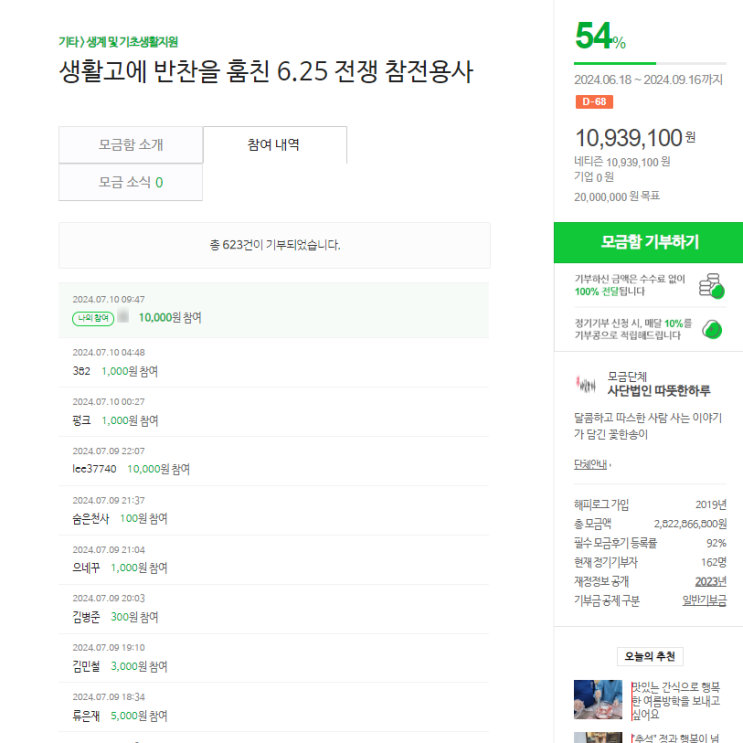Click the 오늘의 추천 heading
Image resolution: width=743 pixels, height=743 pixels.
click(649, 657)
